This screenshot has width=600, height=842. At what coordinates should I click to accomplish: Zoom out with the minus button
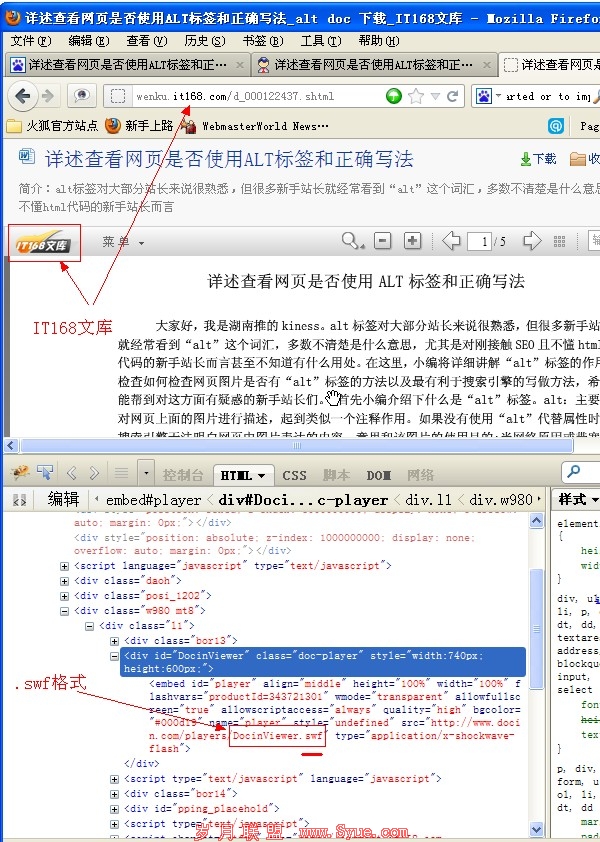coord(382,241)
